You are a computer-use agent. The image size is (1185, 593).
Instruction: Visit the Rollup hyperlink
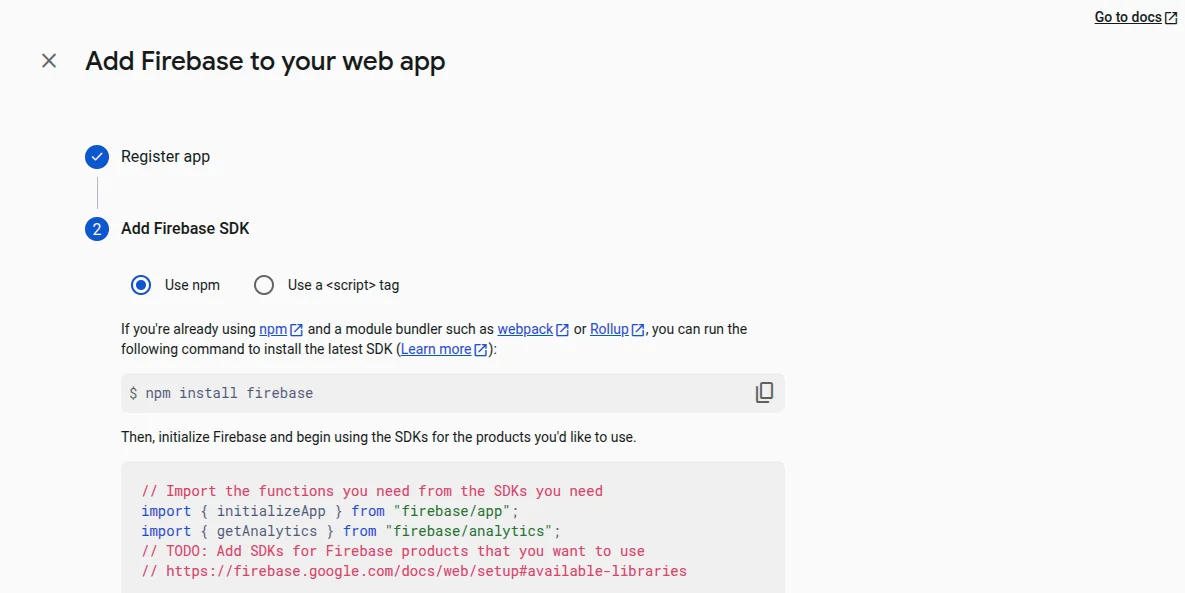[609, 329]
